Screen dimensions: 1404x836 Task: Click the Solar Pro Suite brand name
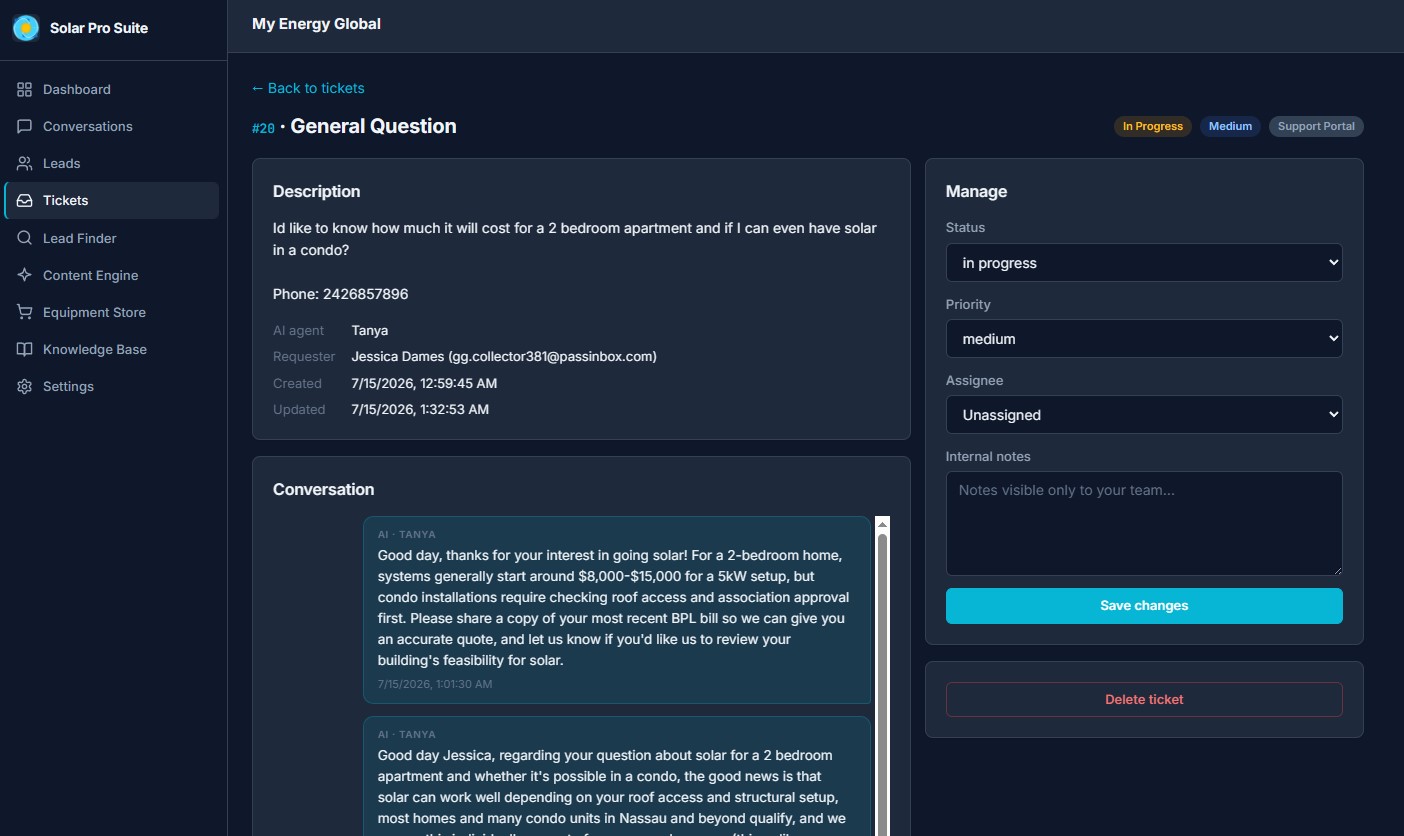(x=99, y=28)
